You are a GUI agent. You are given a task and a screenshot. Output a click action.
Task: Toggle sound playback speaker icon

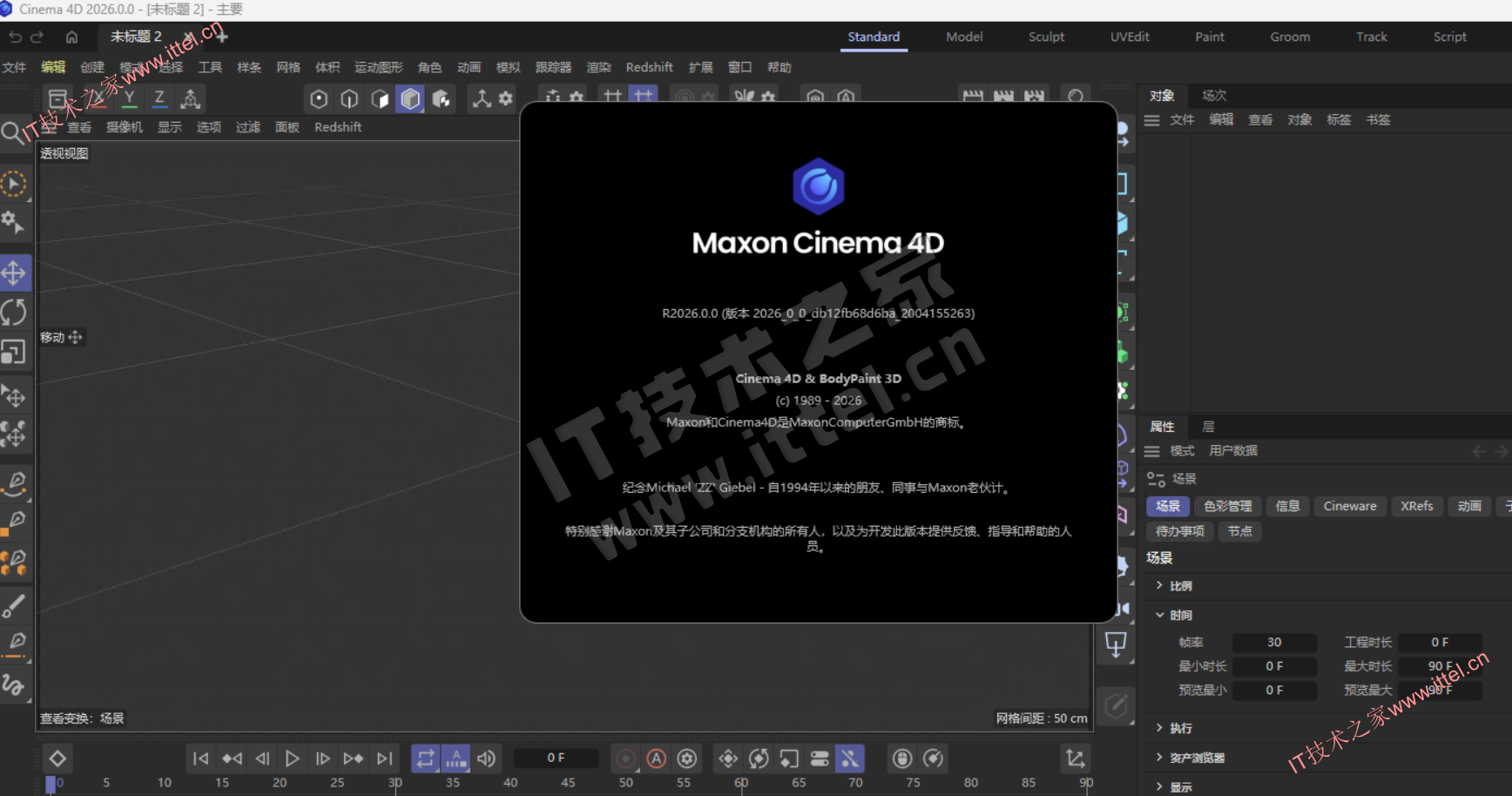click(486, 759)
